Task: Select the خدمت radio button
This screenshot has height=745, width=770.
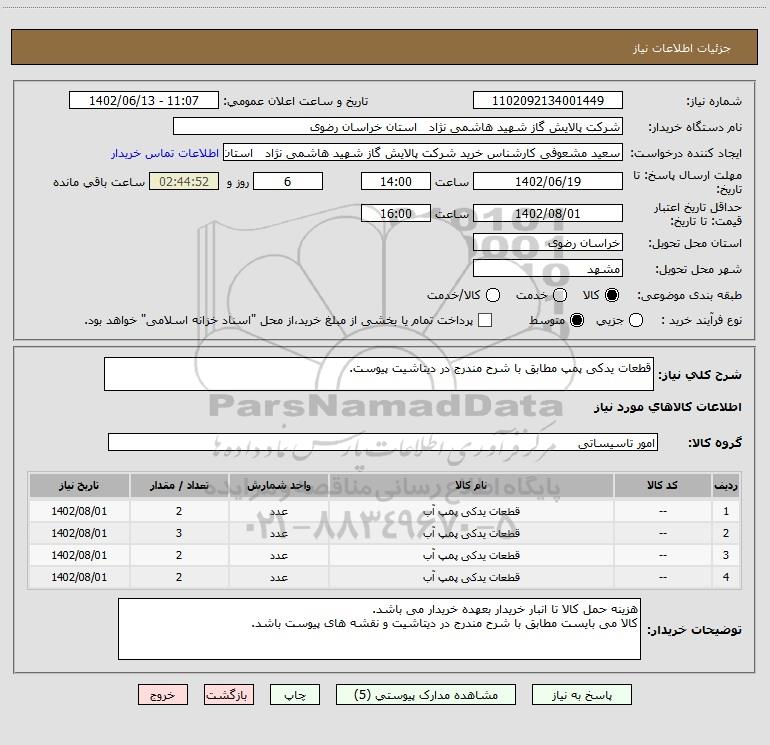Action: 560,295
